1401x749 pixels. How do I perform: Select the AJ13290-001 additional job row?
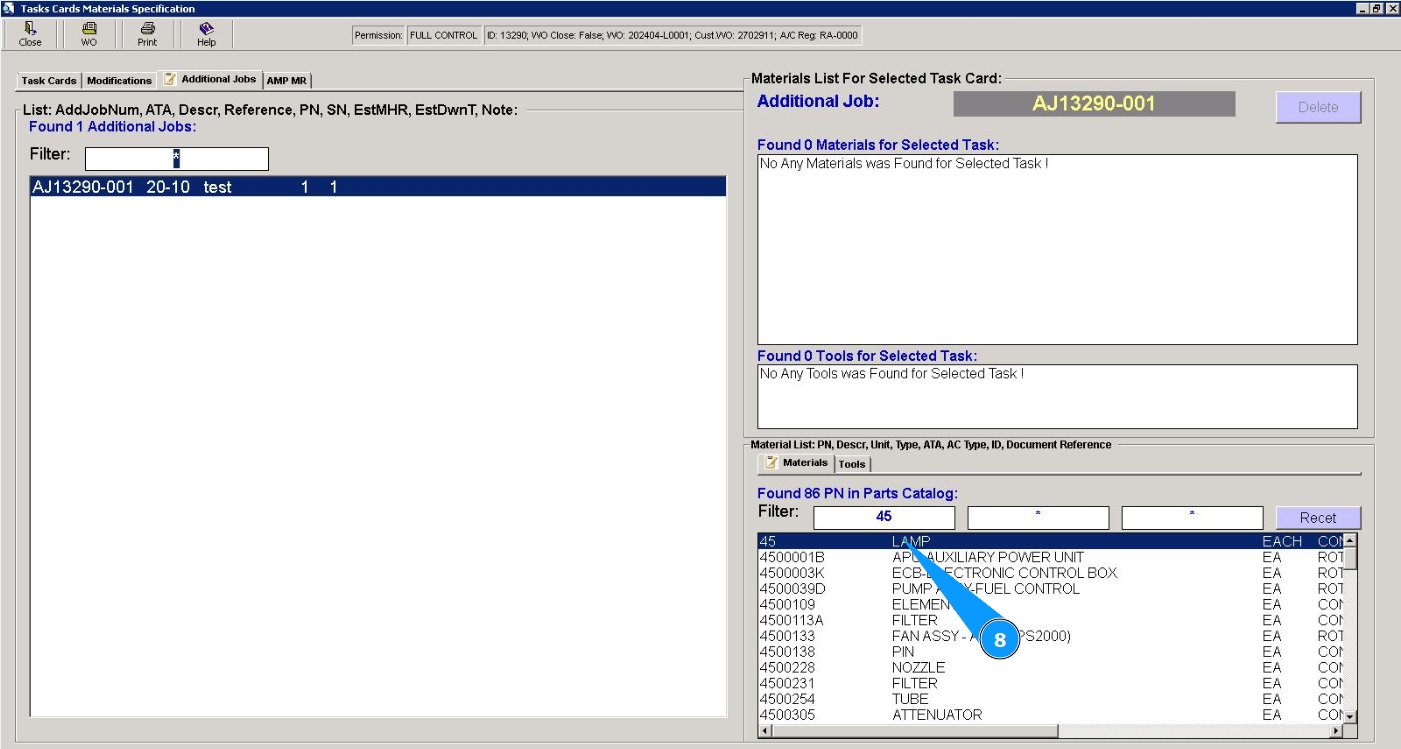(378, 187)
